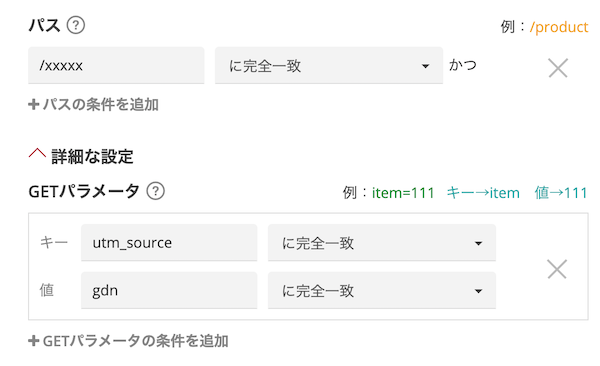Click the path input field containing /xxxxx
The height and width of the screenshot is (366, 600).
point(116,65)
